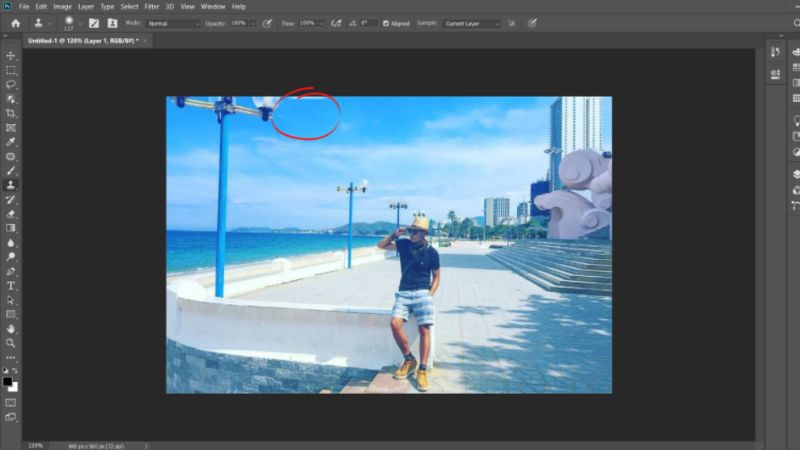Toggle Quick Mask mode

pyautogui.click(x=10, y=403)
